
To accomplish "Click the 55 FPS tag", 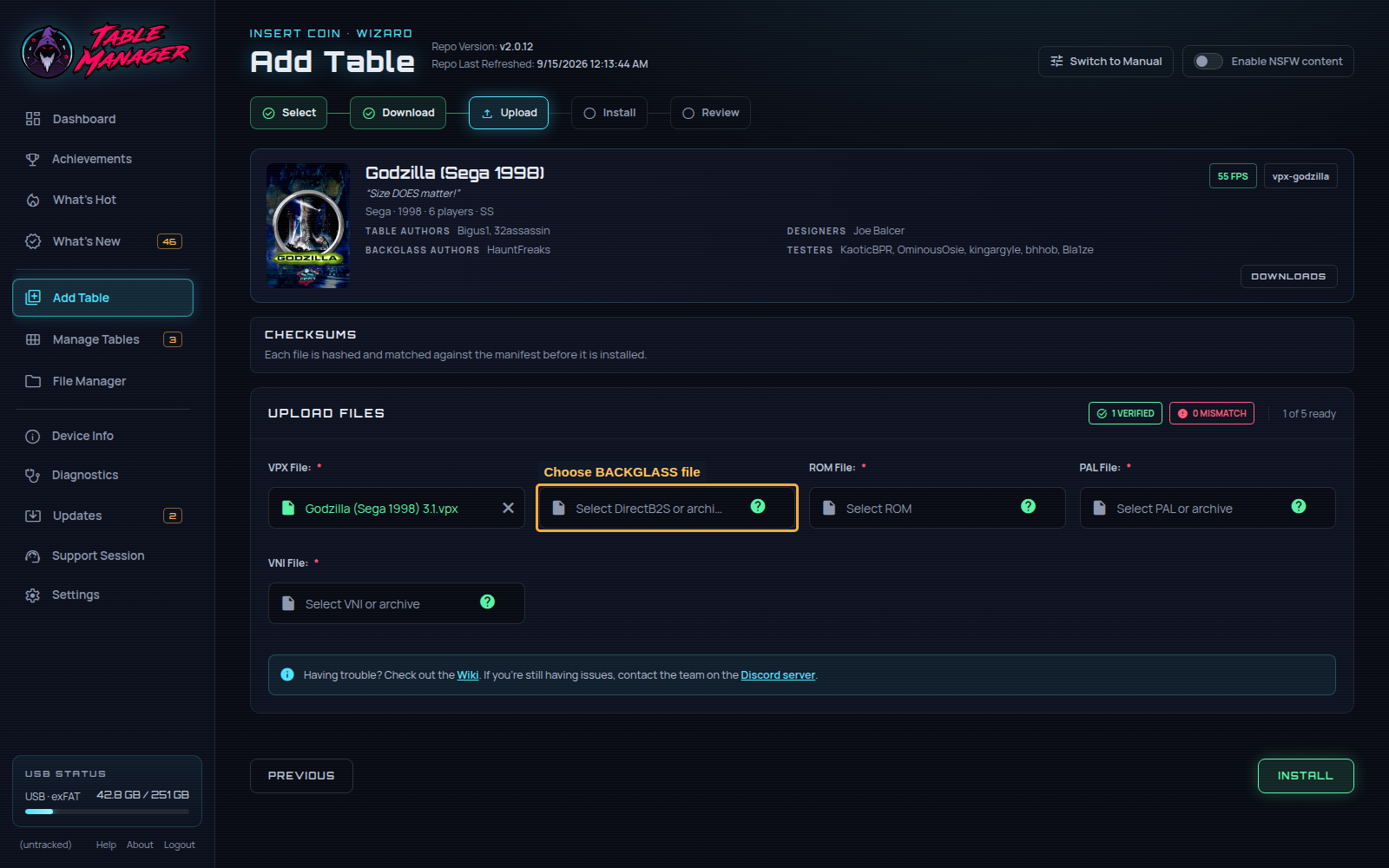I will (1233, 176).
